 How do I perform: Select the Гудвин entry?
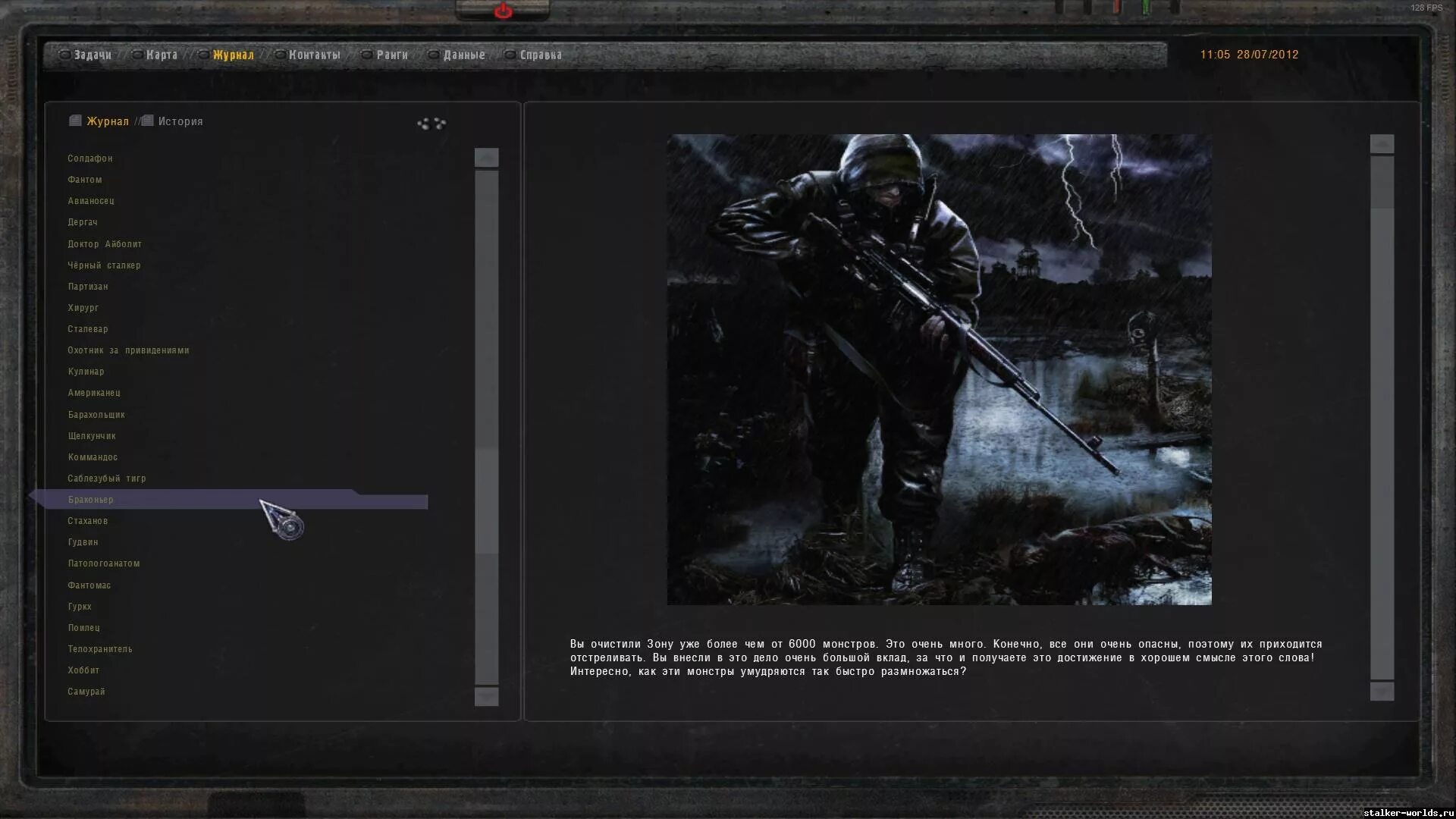coord(83,542)
